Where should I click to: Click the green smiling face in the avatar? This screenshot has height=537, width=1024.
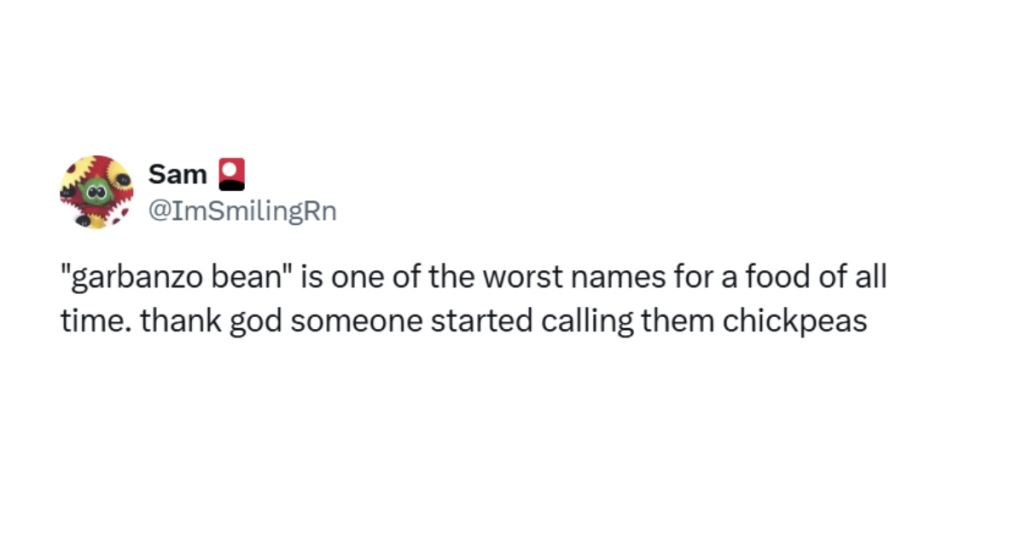[96, 194]
